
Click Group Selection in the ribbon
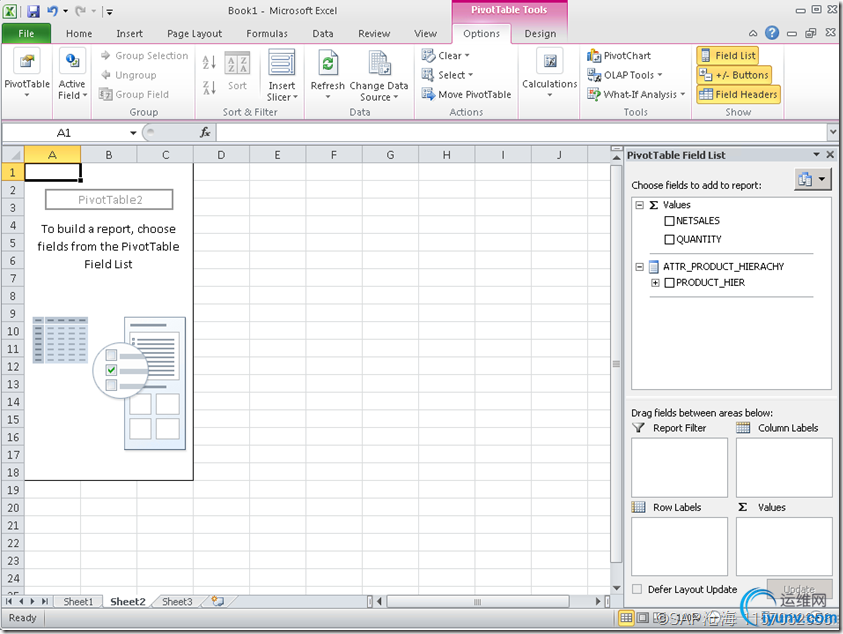144,55
